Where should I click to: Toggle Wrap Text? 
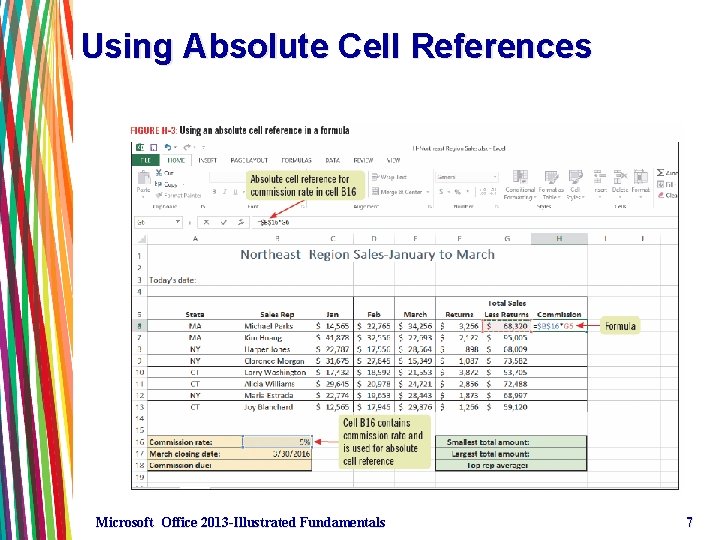point(389,177)
